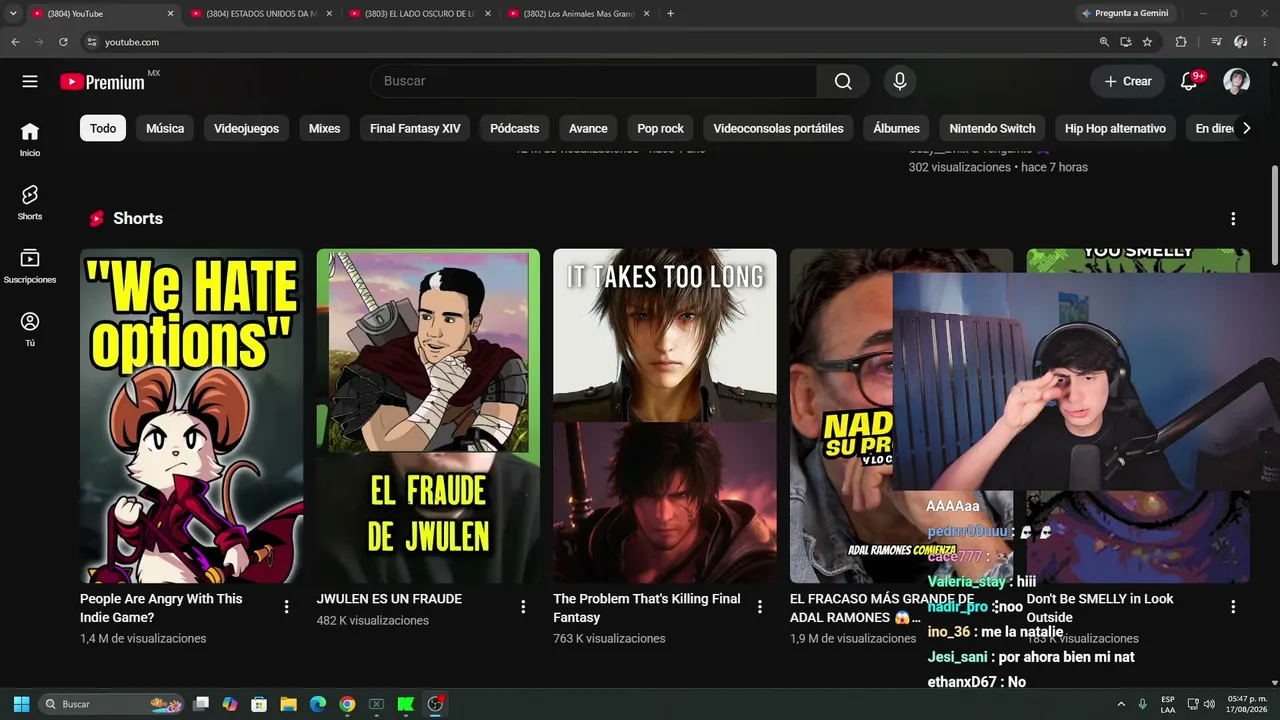
Task: Switch to 'Los Animales Mas Grand' tab
Action: coord(580,14)
